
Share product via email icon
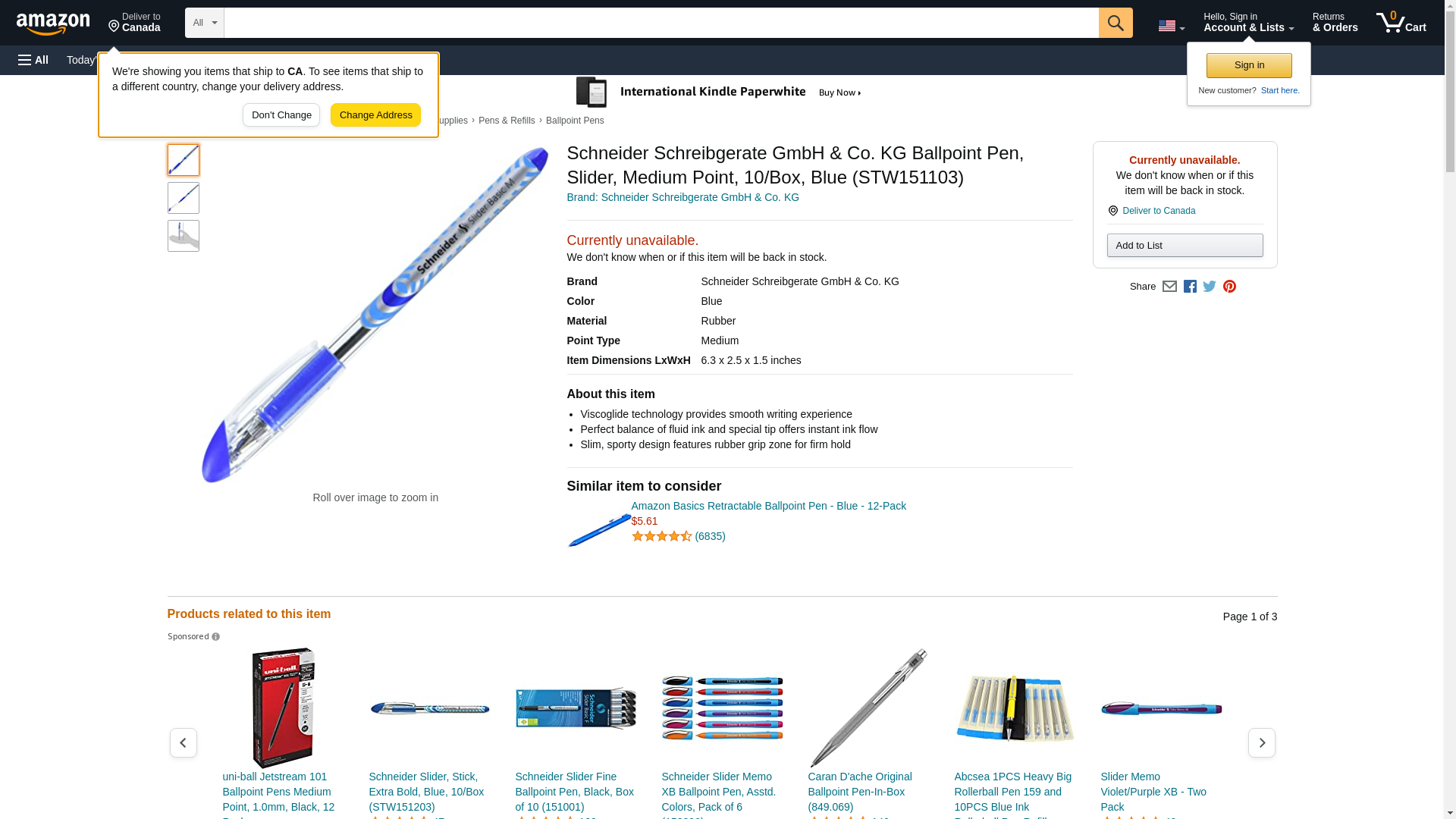pyautogui.click(x=1169, y=287)
